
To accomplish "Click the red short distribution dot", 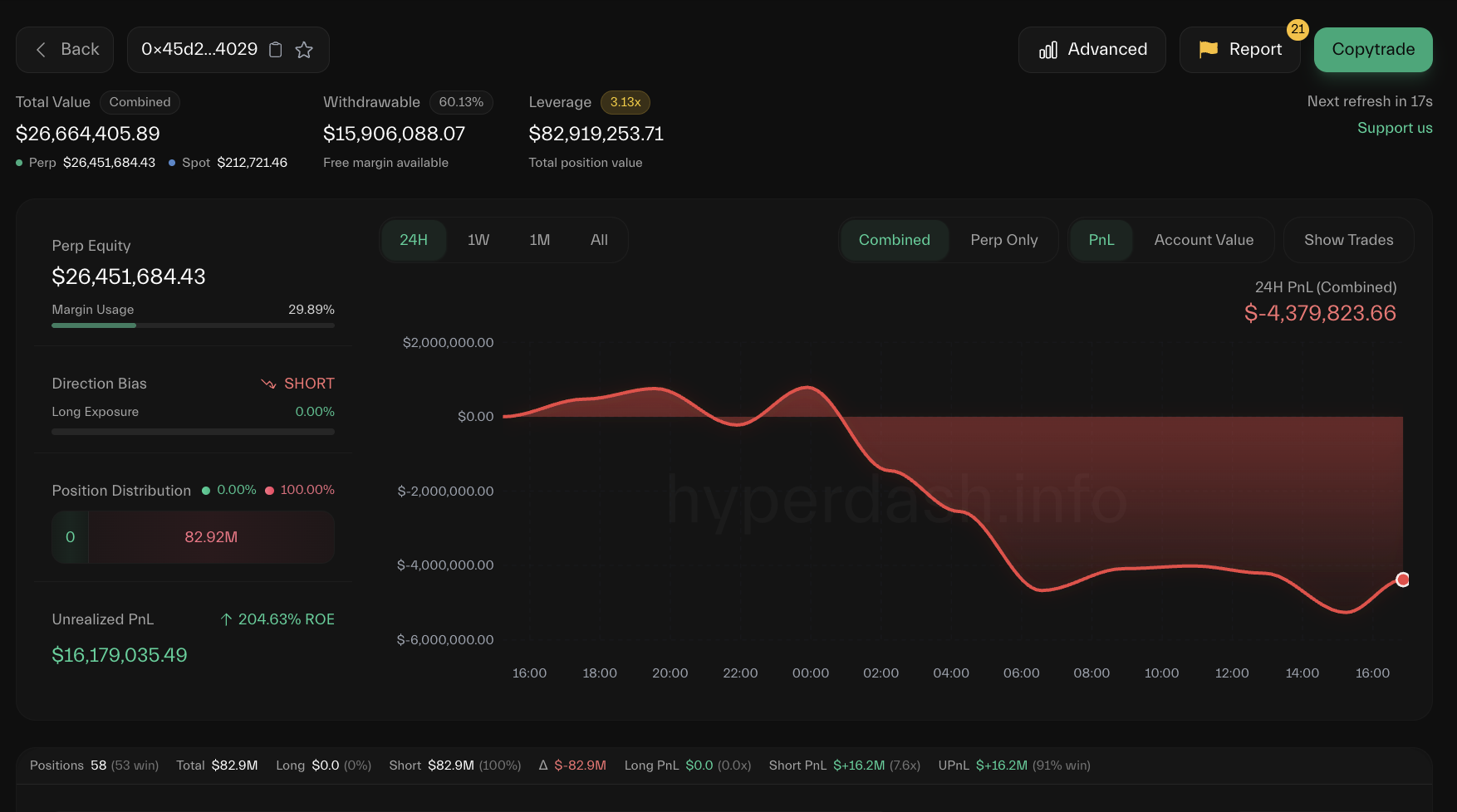I will [x=270, y=490].
